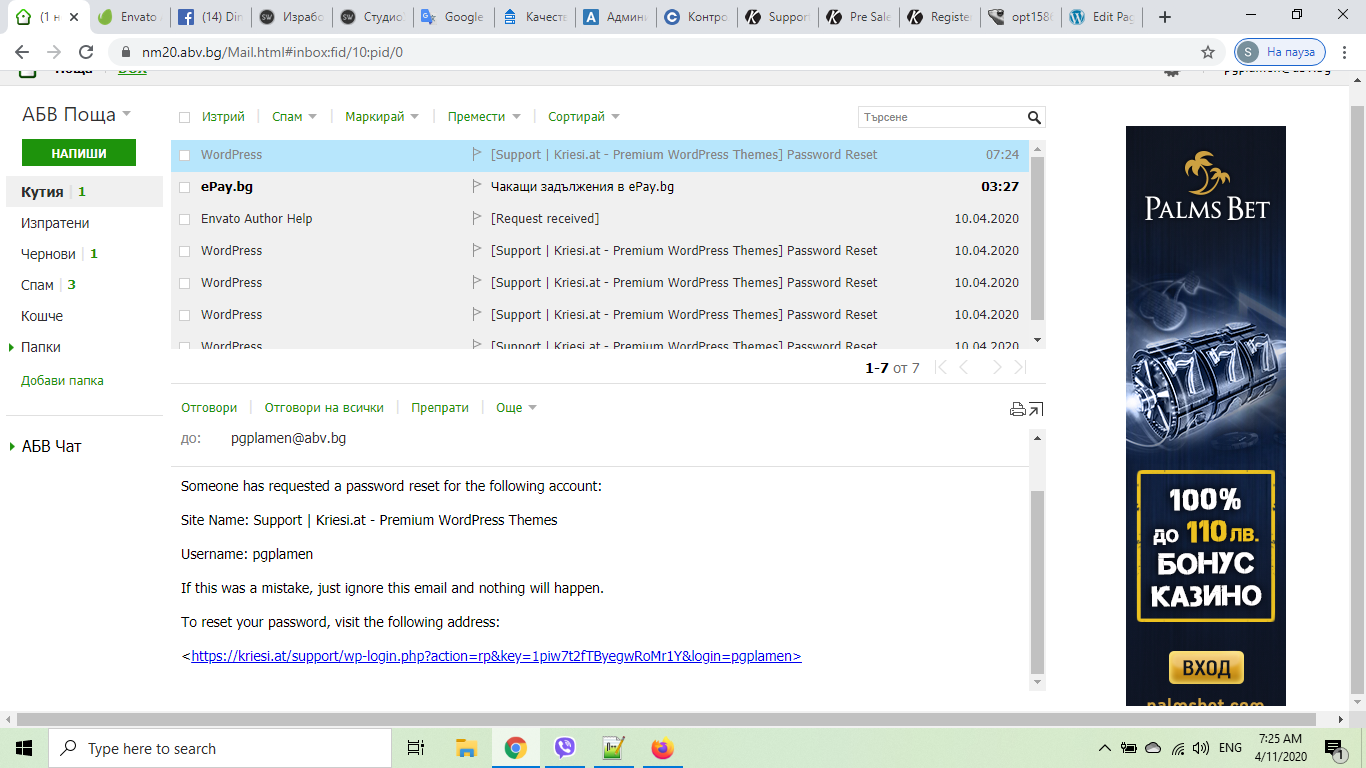The image size is (1366, 768).
Task: Click Препрати forward button
Action: (x=440, y=408)
